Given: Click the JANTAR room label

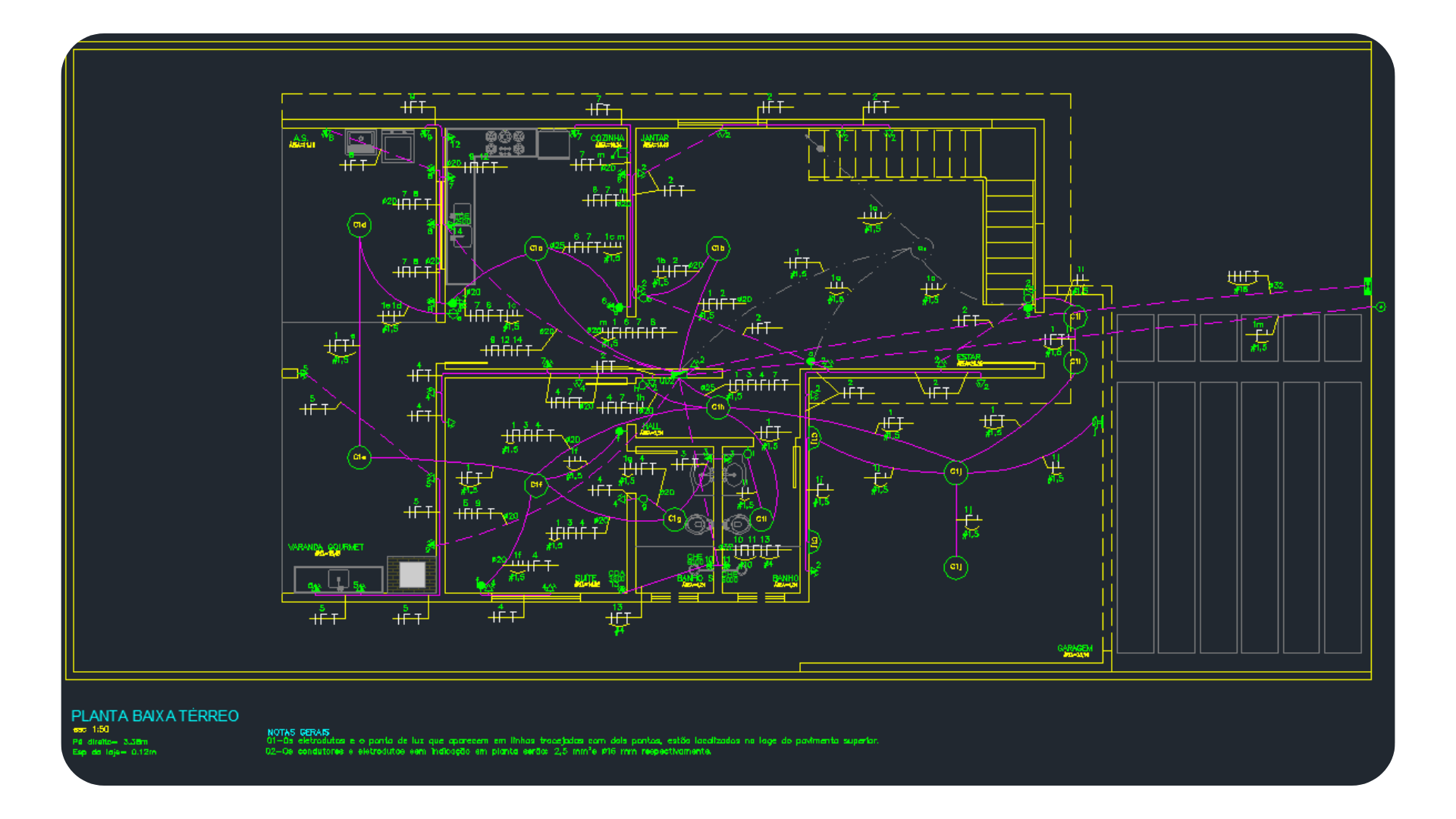Looking at the screenshot, I should coord(654,139).
